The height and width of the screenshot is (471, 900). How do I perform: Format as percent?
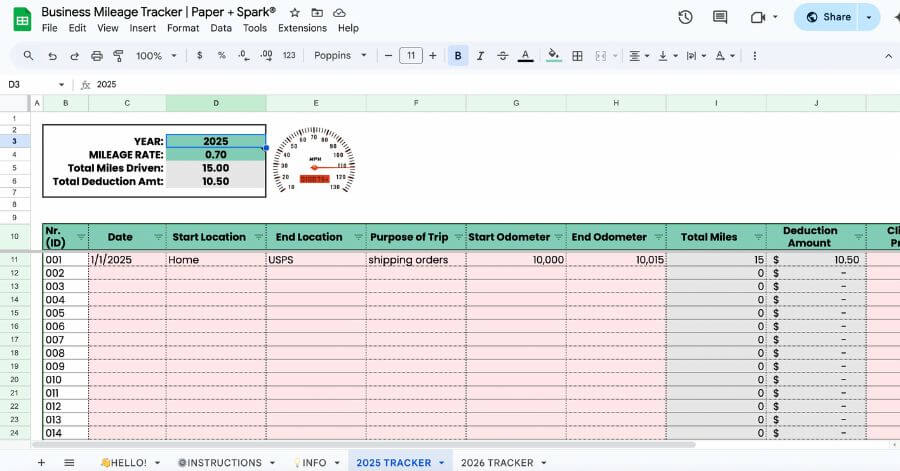pos(222,56)
